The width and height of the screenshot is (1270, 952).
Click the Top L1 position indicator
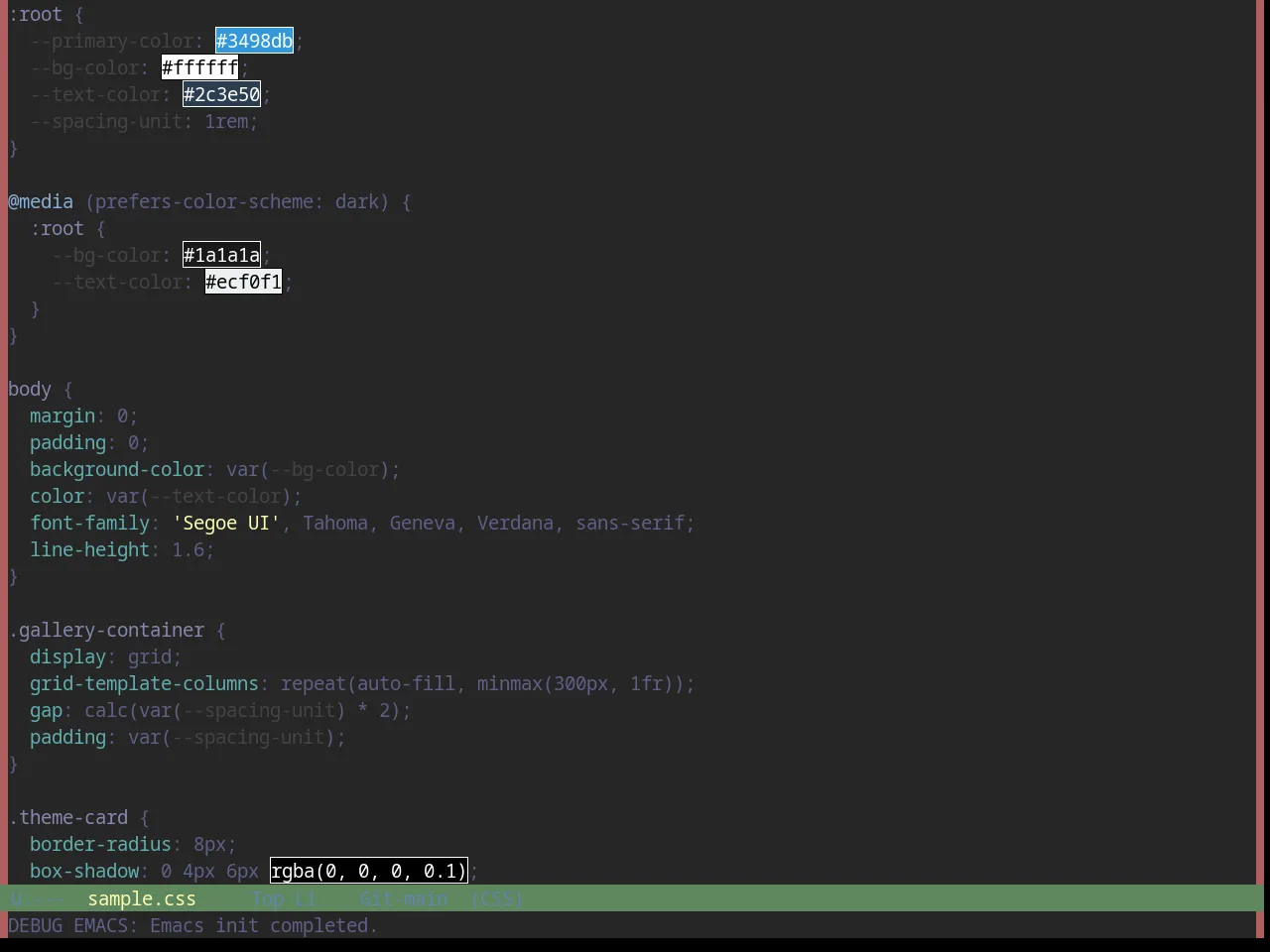click(x=283, y=898)
